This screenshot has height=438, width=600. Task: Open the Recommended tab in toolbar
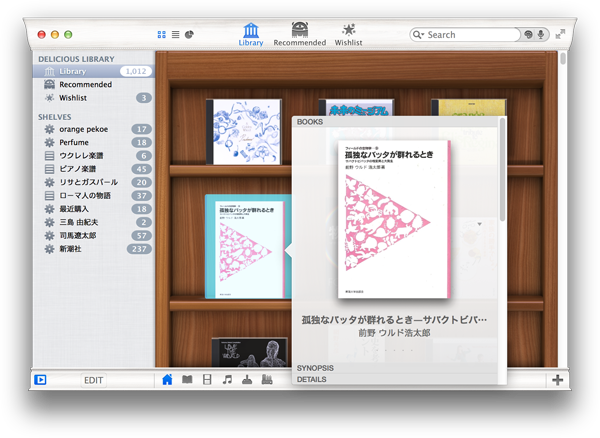point(299,34)
